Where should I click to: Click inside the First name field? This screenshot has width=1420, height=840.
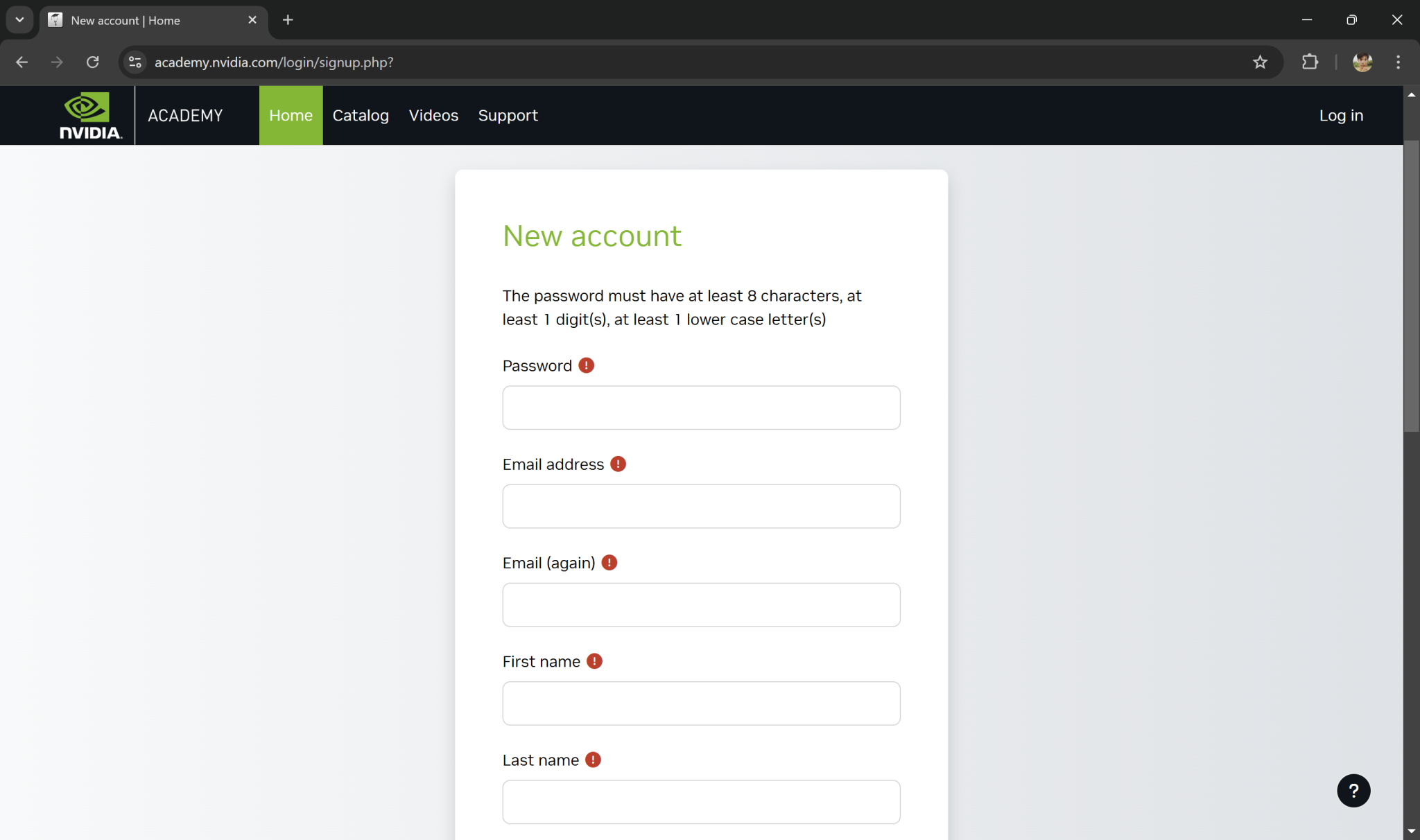(x=701, y=703)
